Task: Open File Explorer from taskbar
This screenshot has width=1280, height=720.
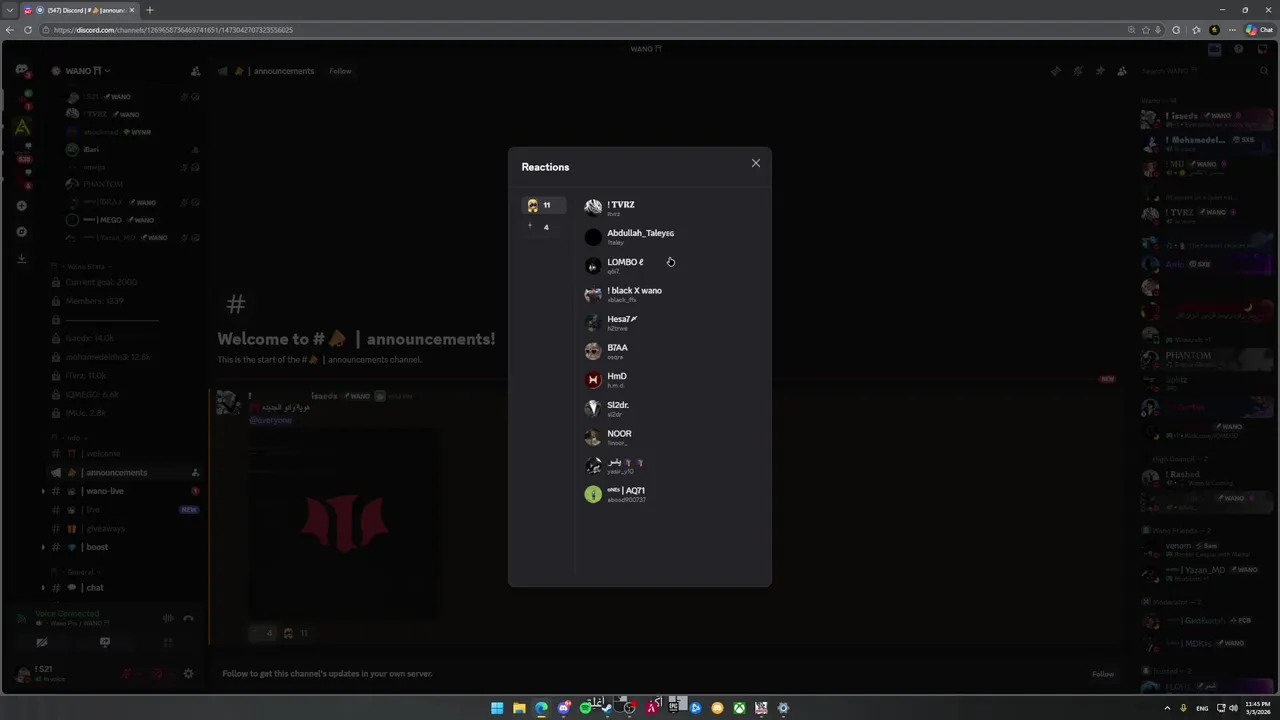Action: pyautogui.click(x=519, y=708)
